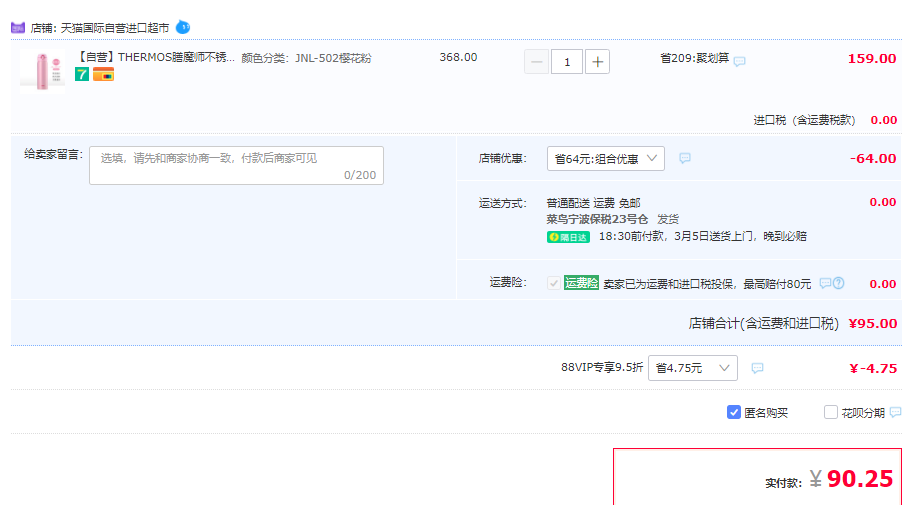Enable the 花呗分期 checkbox
The width and height of the screenshot is (916, 505).
830,412
